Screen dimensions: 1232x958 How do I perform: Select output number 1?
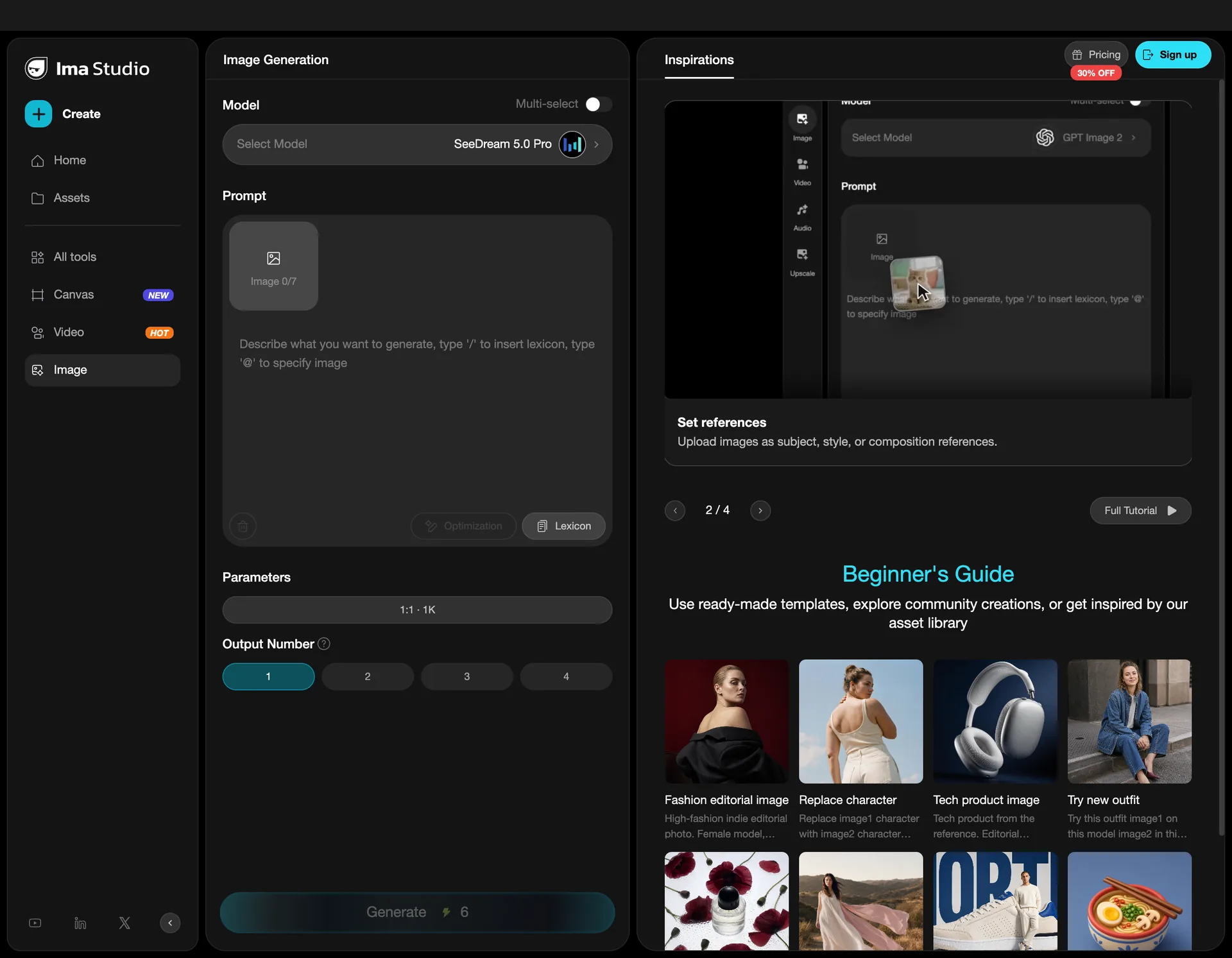[x=268, y=676]
